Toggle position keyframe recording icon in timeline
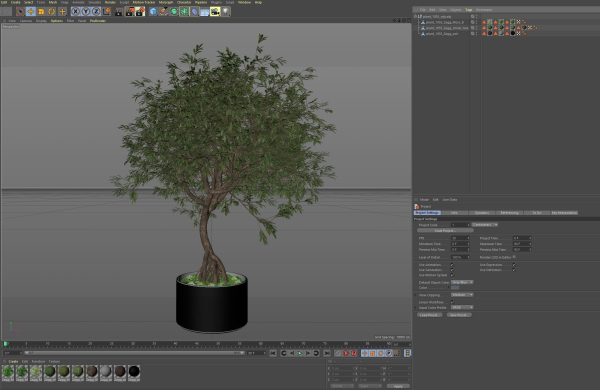The height and width of the screenshot is (390, 600). [365, 353]
